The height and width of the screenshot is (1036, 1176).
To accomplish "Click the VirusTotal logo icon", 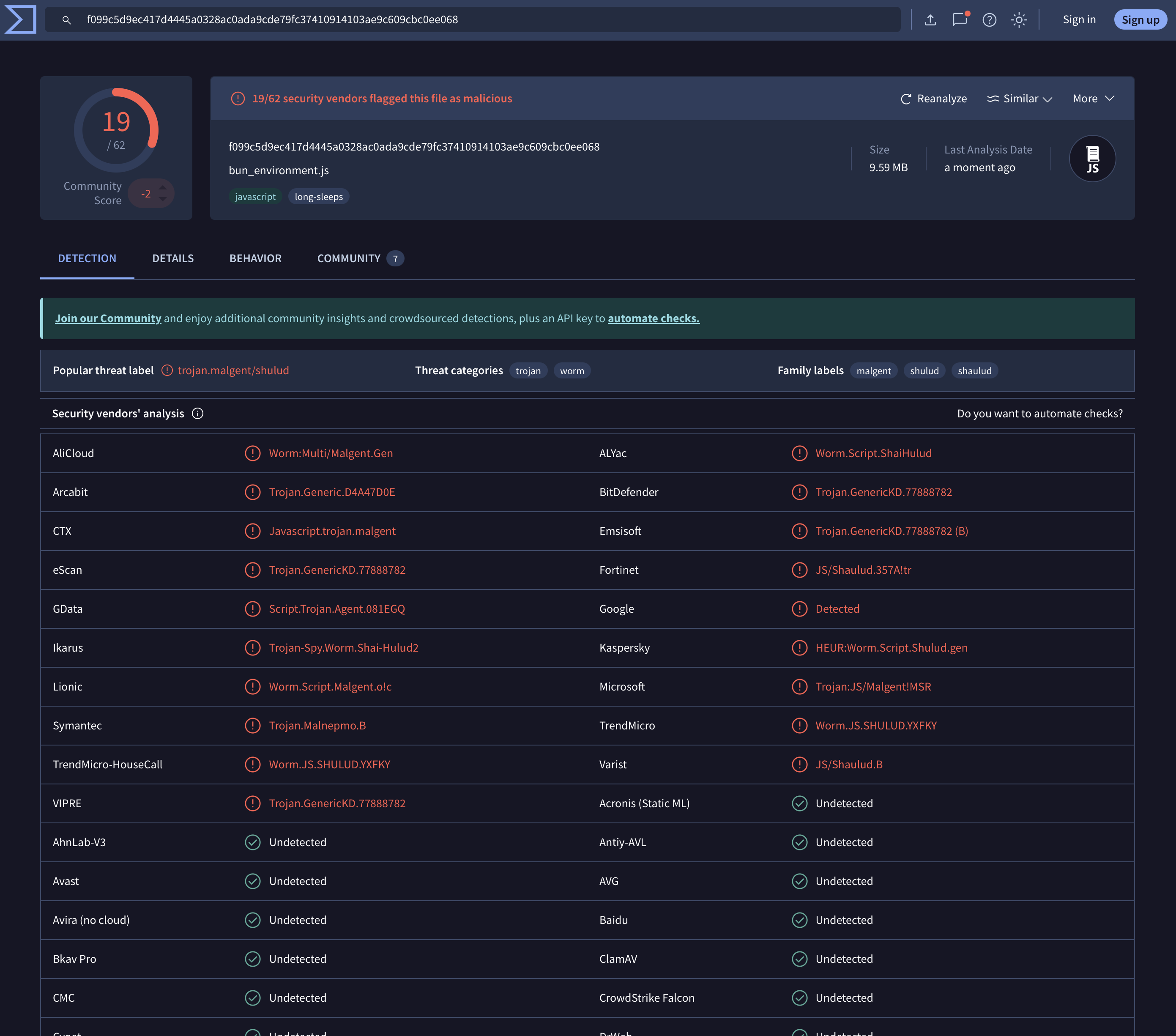I will [x=21, y=19].
